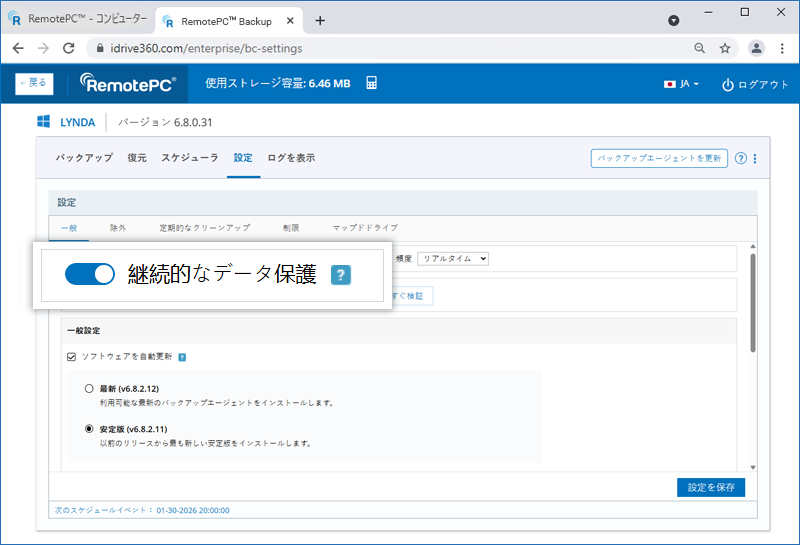Viewport: 800px width, 545px height.
Task: Reload the page with refresh icon
Action: pyautogui.click(x=68, y=48)
